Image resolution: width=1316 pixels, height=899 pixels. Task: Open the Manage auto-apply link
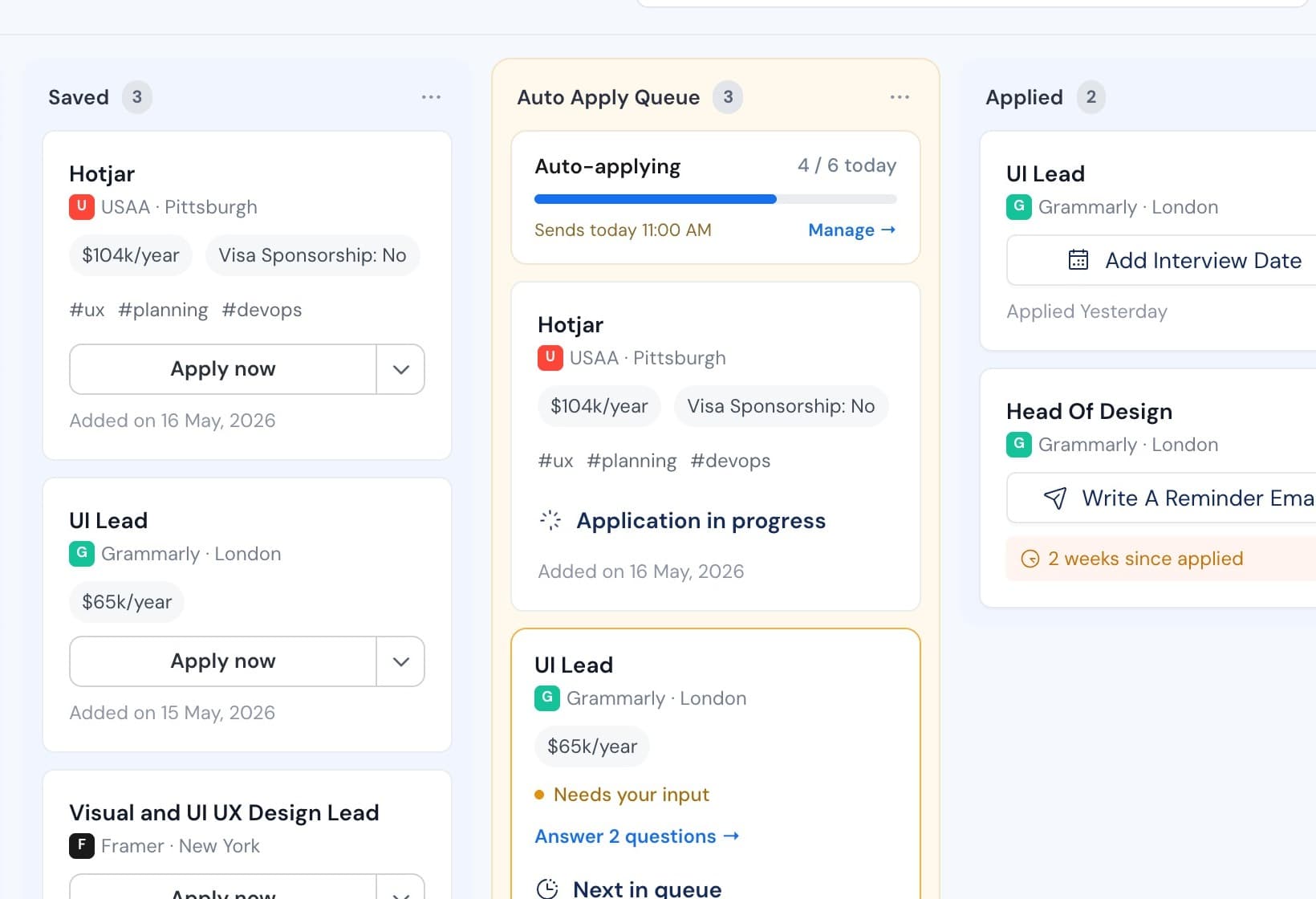coord(851,230)
